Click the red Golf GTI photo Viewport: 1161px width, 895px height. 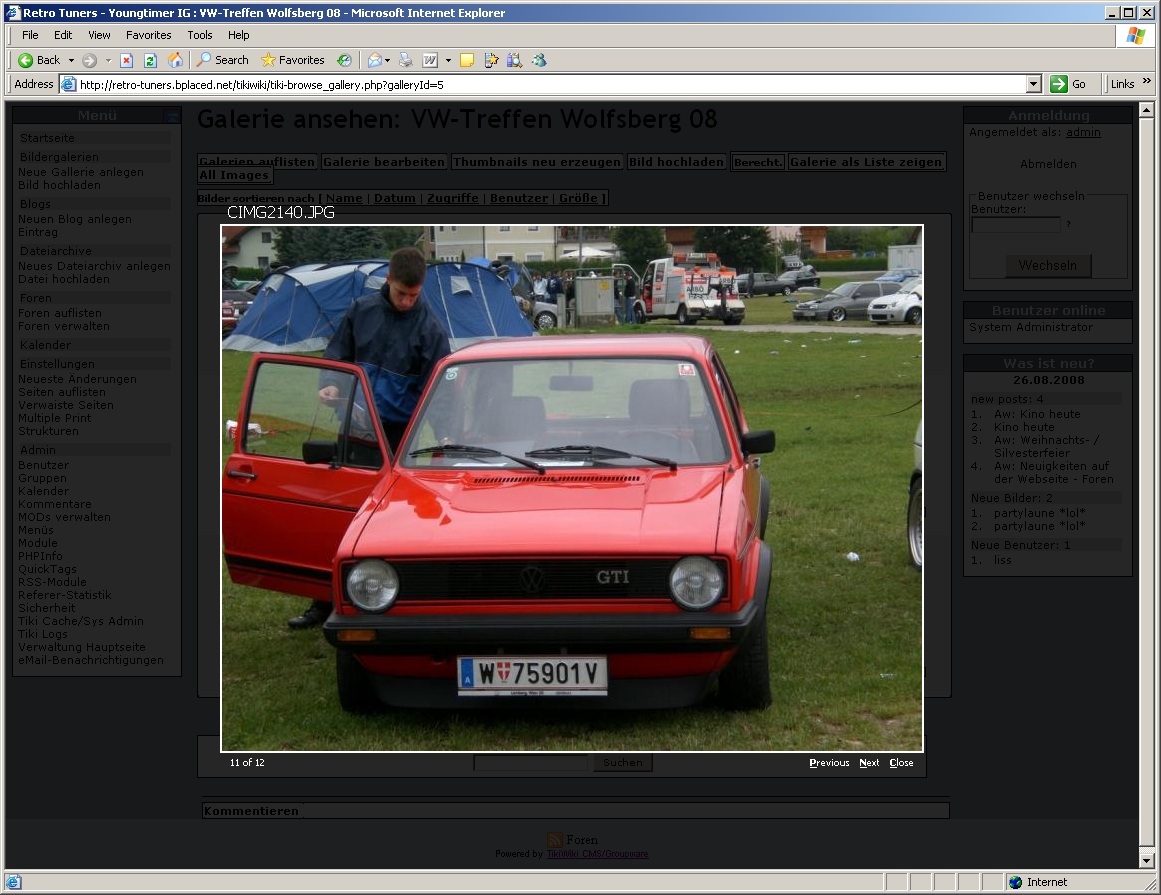pos(572,489)
